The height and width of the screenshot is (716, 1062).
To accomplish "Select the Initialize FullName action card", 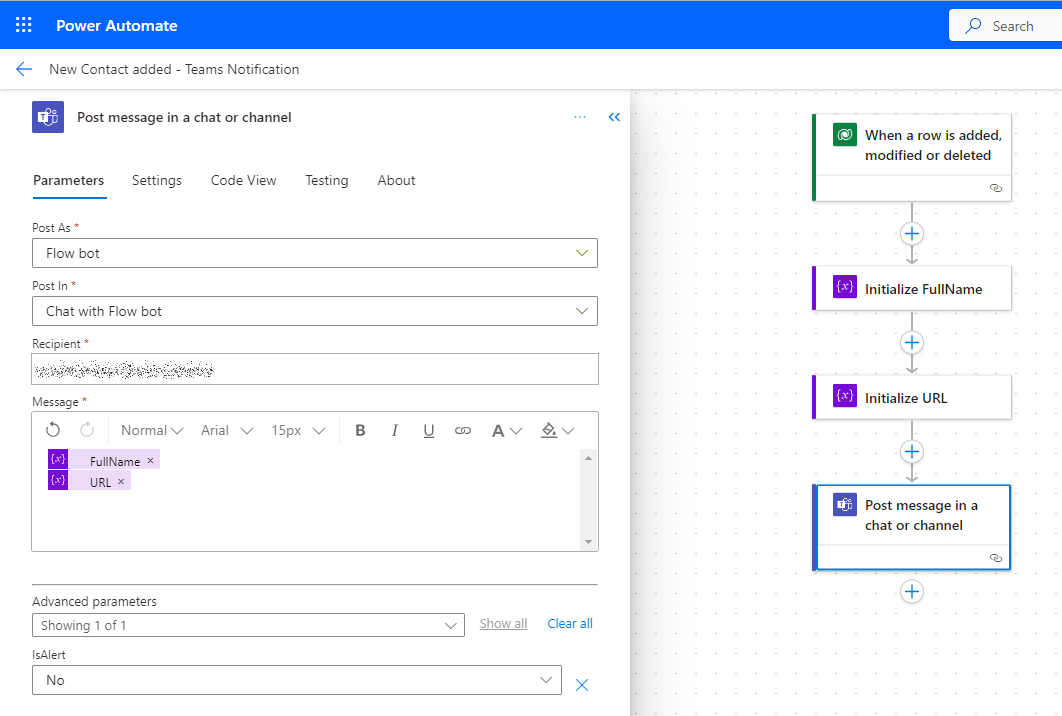I will tap(912, 289).
